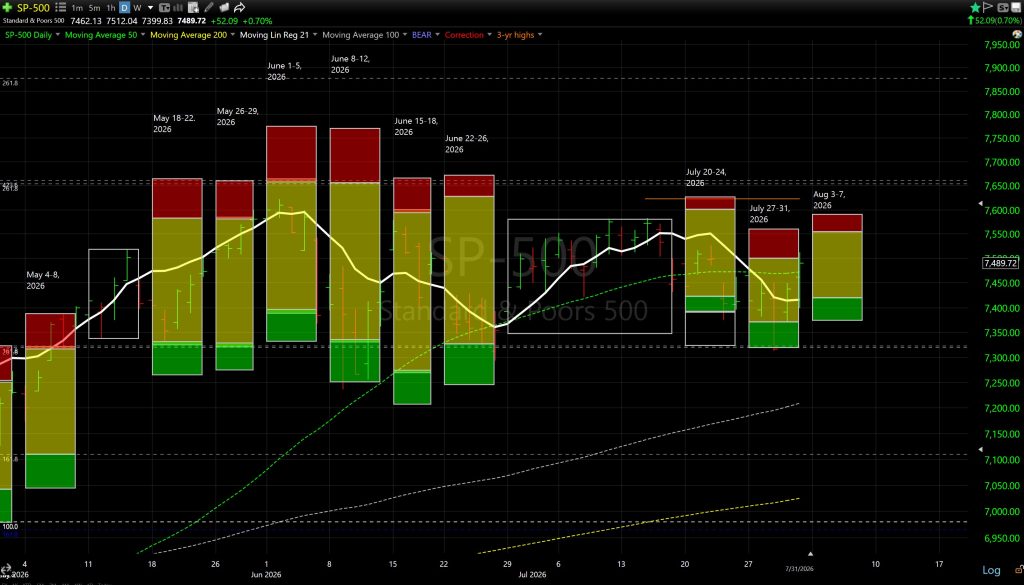Image resolution: width=1024 pixels, height=585 pixels.
Task: Click the open price 7462.13 in header
Action: tap(86, 21)
